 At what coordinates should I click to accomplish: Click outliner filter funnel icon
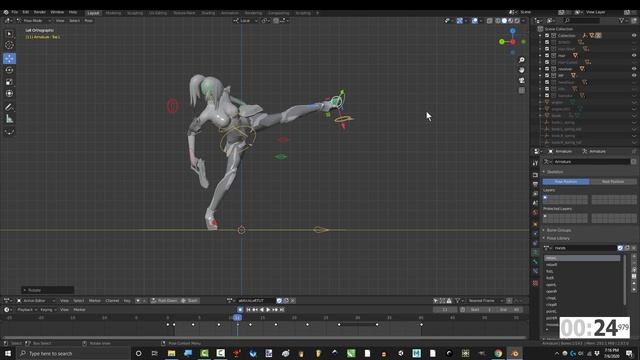(622, 20)
